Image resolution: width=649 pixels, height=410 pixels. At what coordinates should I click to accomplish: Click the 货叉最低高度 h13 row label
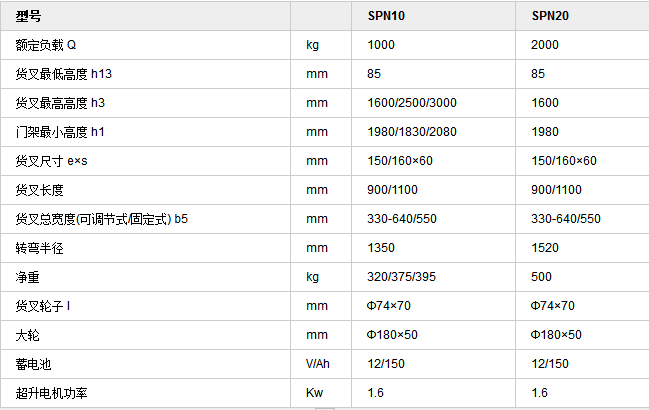click(64, 74)
